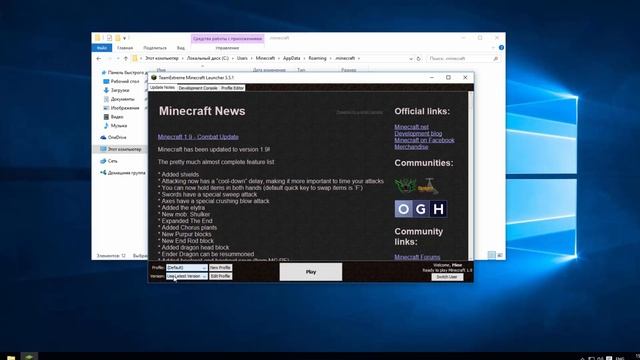
Task: Open the Управление ribbon tab in Explorer
Action: (x=227, y=48)
